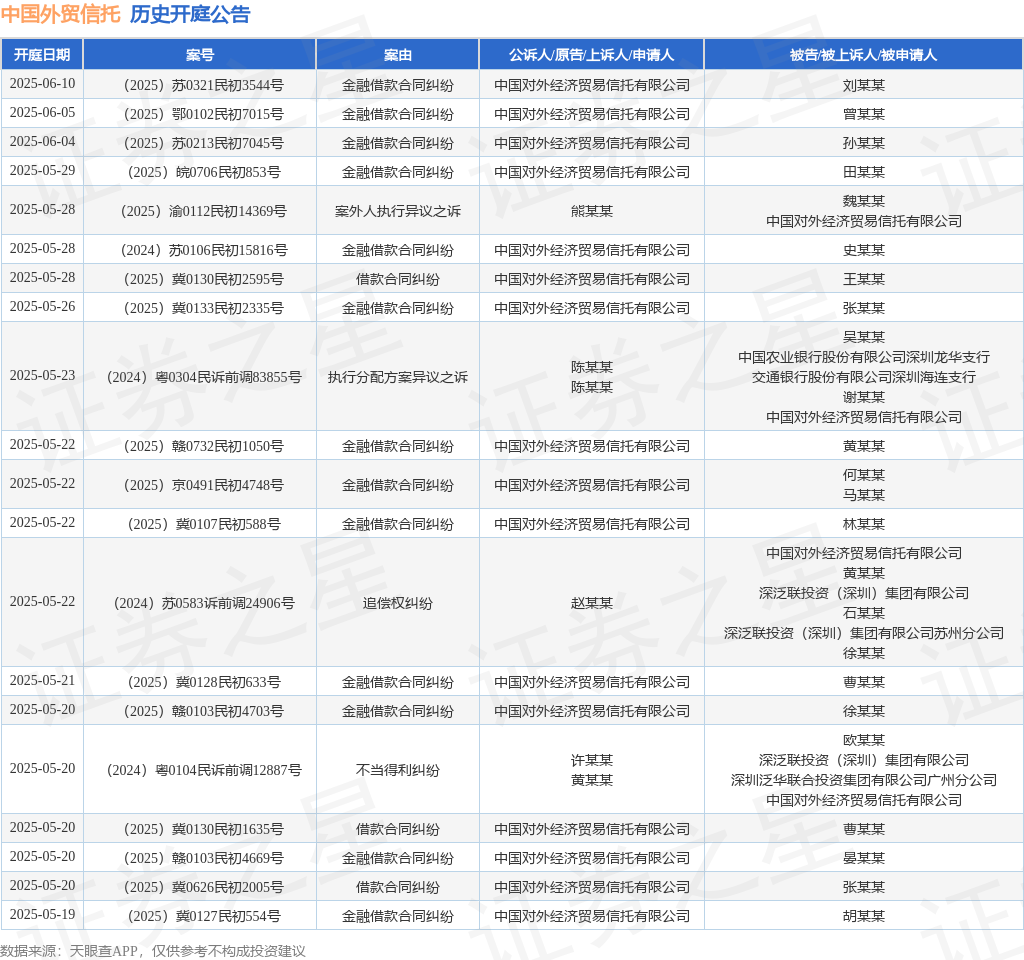Click date cell 2025-05-29
The height and width of the screenshot is (960, 1024).
42,170
